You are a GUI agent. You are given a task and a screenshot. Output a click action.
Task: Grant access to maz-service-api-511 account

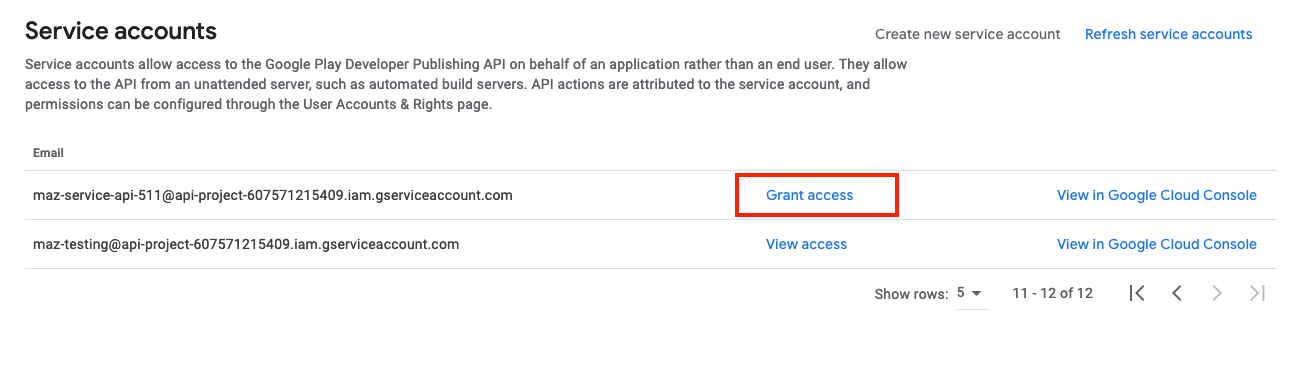(810, 195)
